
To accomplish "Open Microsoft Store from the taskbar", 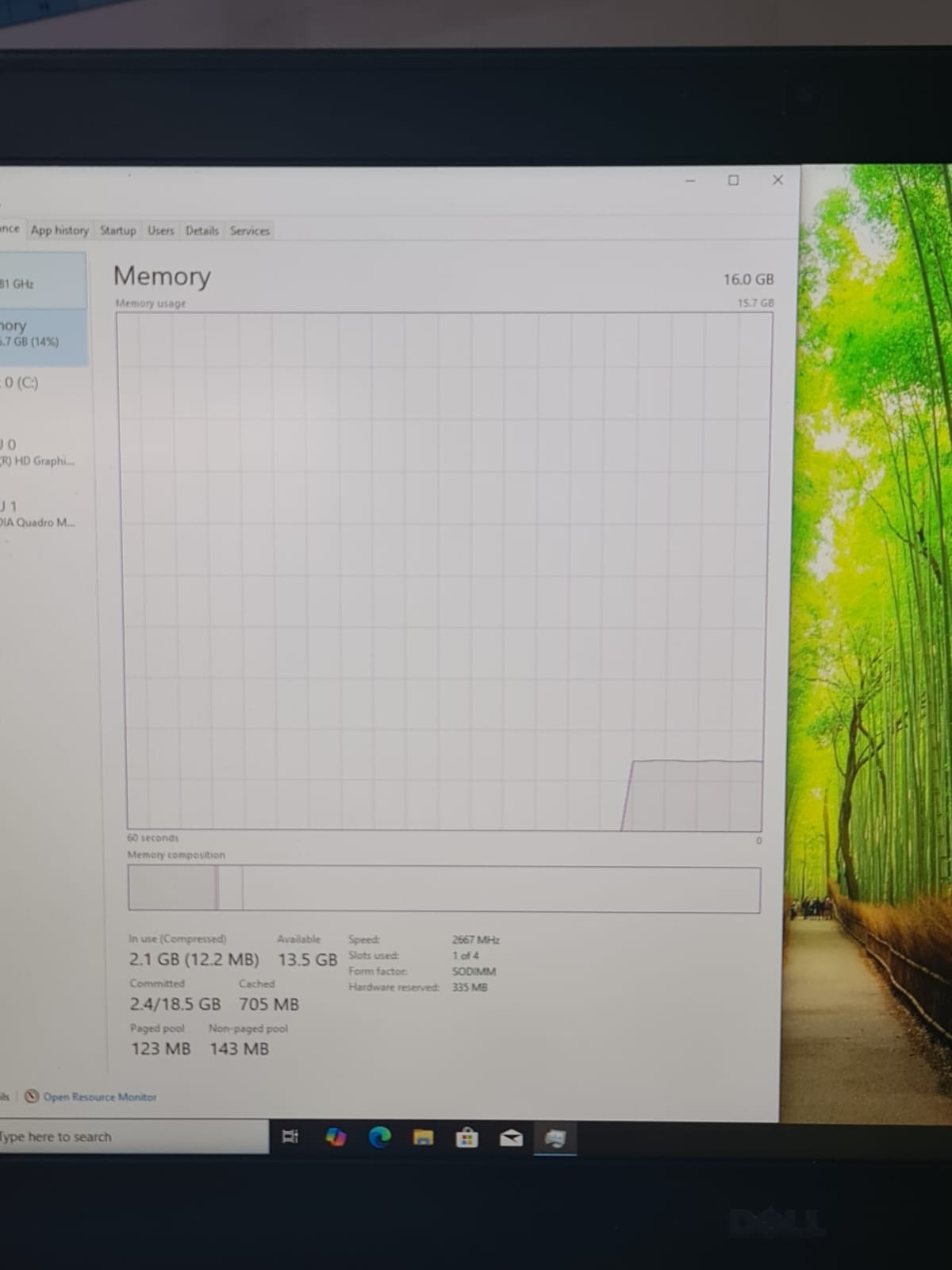I will click(467, 1138).
